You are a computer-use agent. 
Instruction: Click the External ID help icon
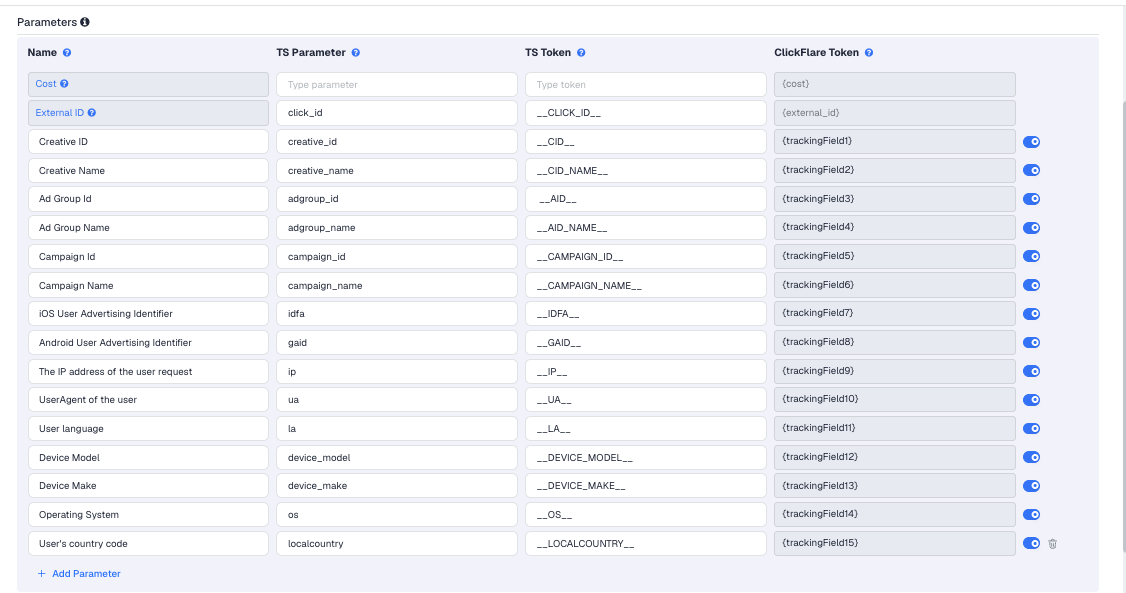(92, 113)
